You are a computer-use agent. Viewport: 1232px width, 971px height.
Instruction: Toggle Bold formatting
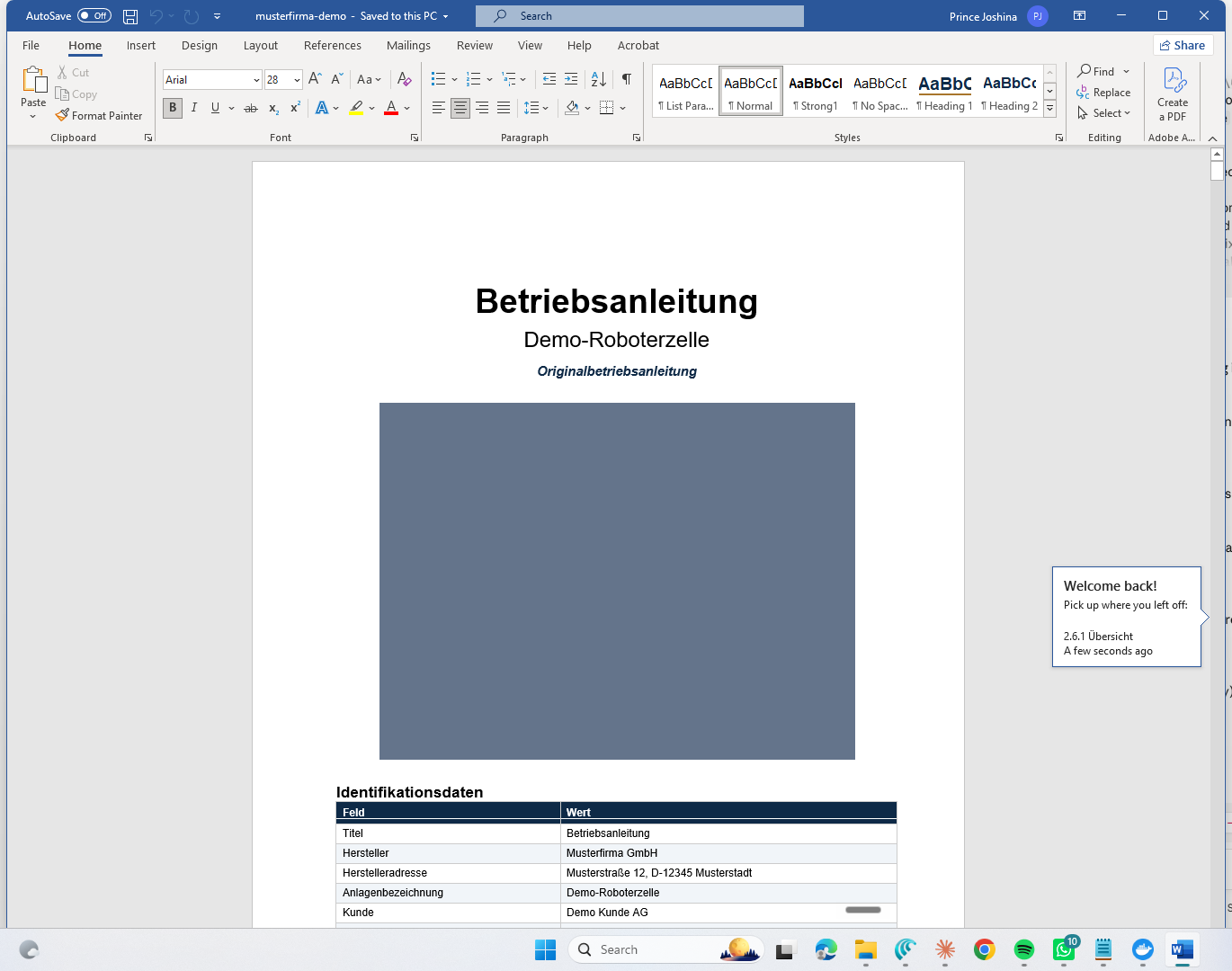[173, 108]
